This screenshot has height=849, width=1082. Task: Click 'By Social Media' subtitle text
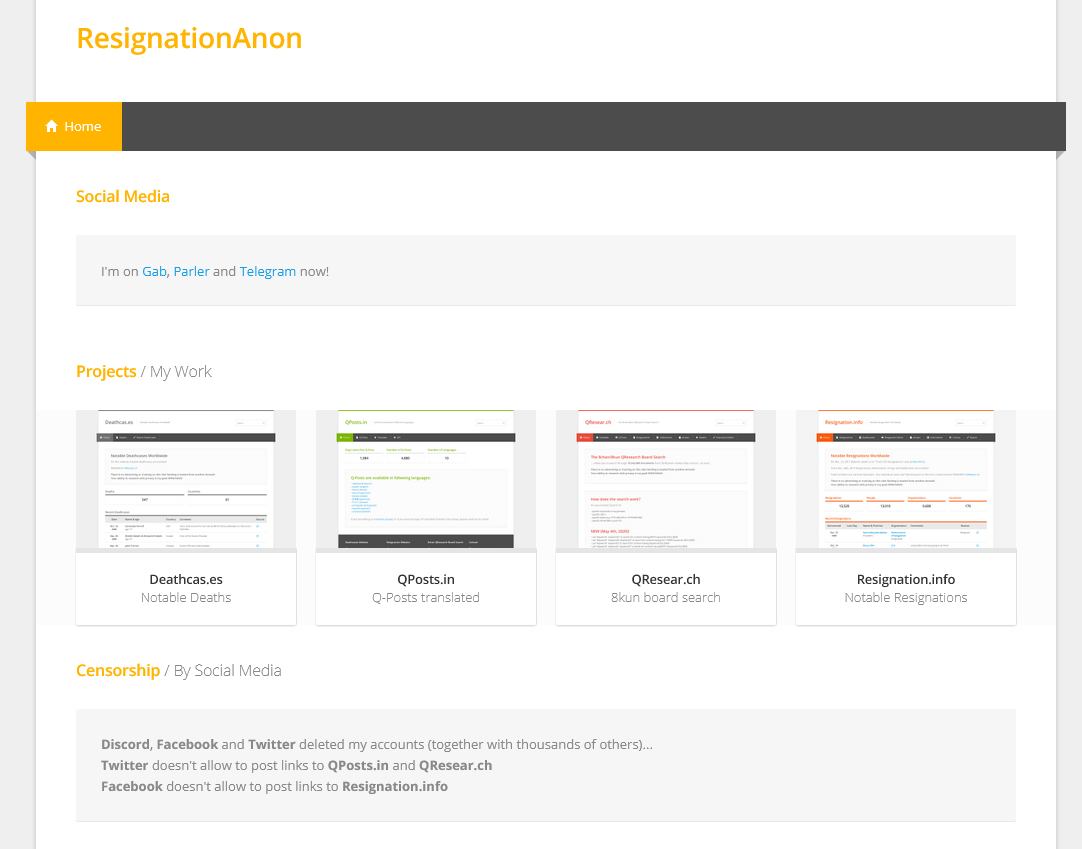click(228, 670)
